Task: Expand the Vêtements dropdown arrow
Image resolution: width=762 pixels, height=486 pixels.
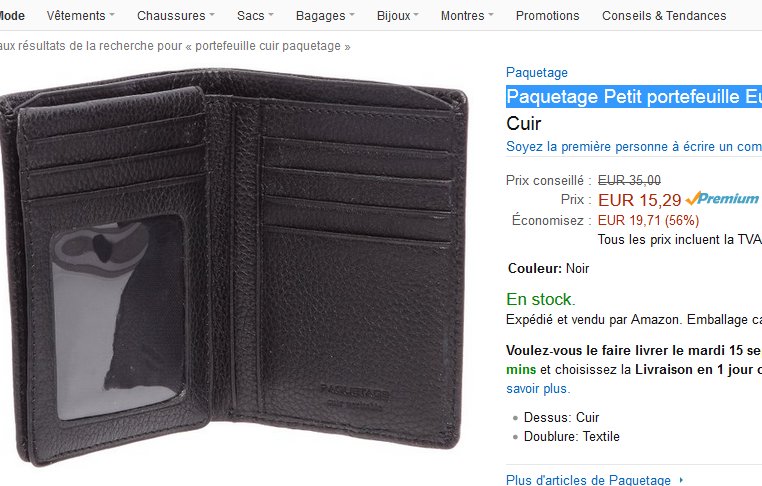Action: click(x=112, y=15)
